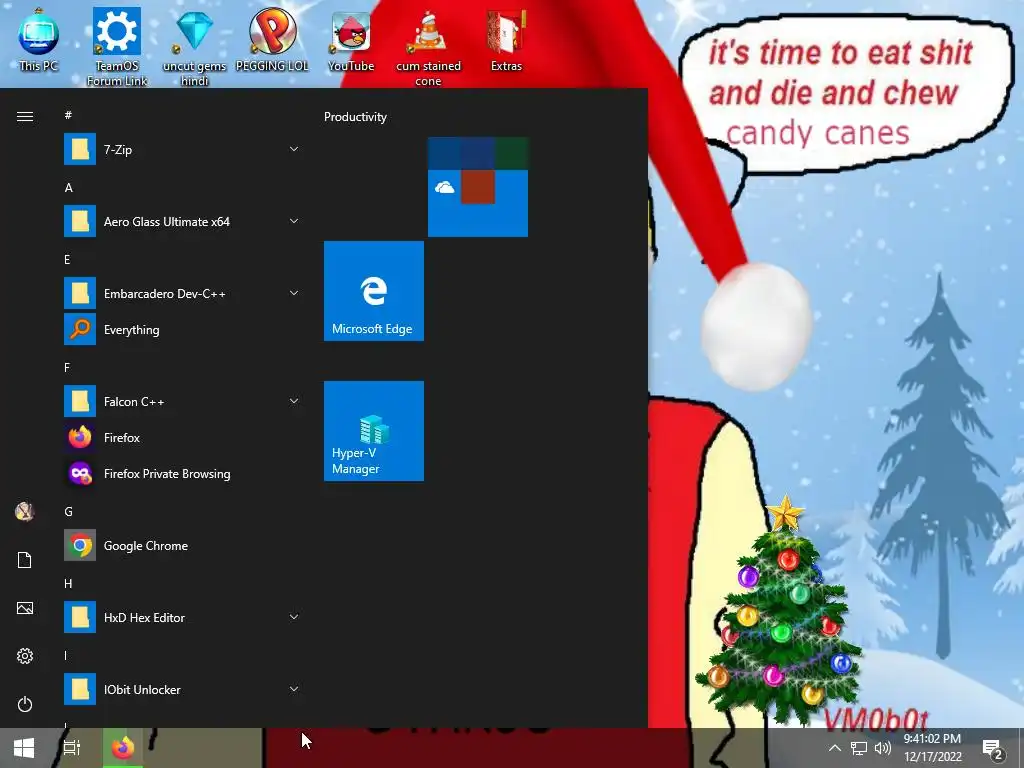Click letter section F header
This screenshot has width=1024, height=768.
67,368
